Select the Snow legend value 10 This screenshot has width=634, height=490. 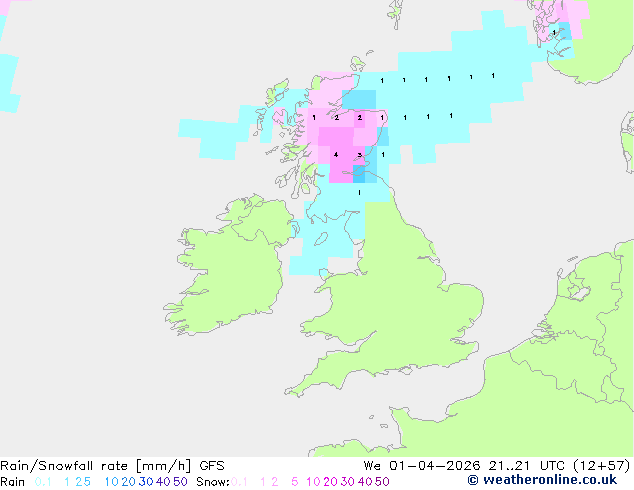tap(313, 482)
